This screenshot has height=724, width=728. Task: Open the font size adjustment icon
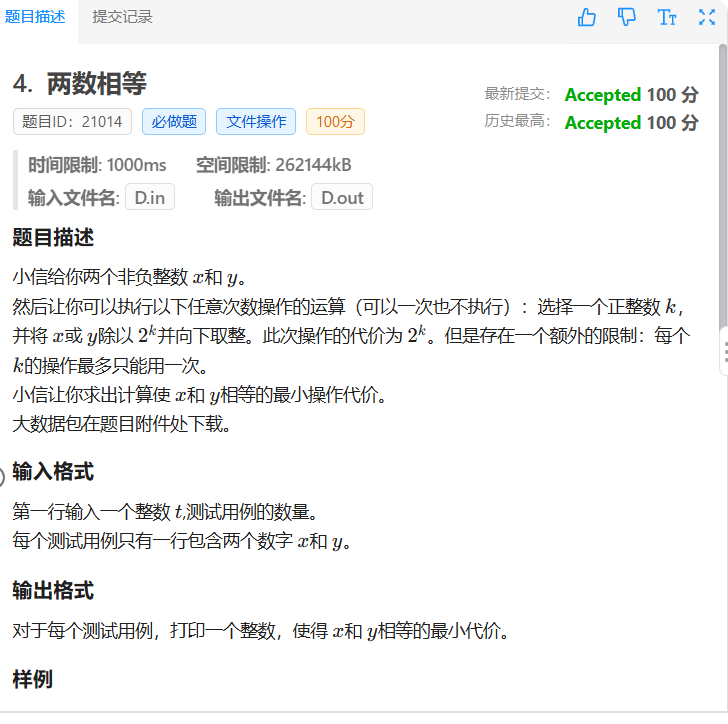[x=667, y=17]
